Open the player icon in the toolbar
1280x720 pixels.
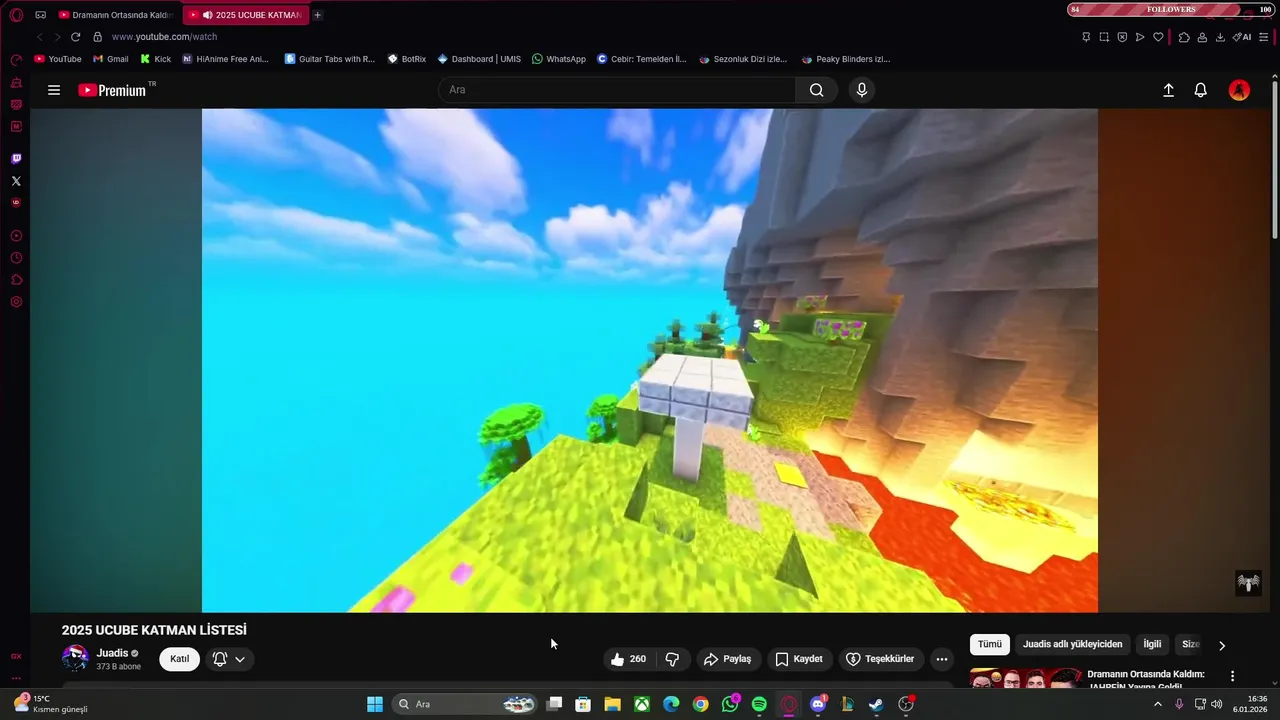coord(1140,37)
